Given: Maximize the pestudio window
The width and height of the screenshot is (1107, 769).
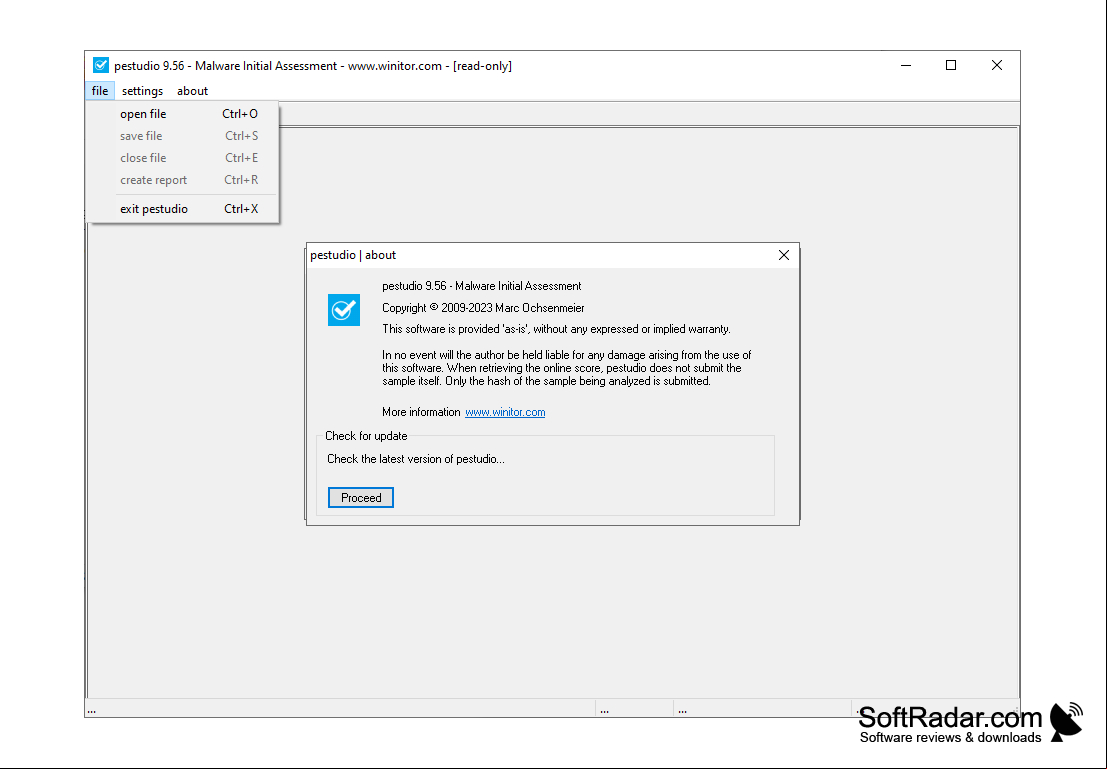Looking at the screenshot, I should click(951, 65).
